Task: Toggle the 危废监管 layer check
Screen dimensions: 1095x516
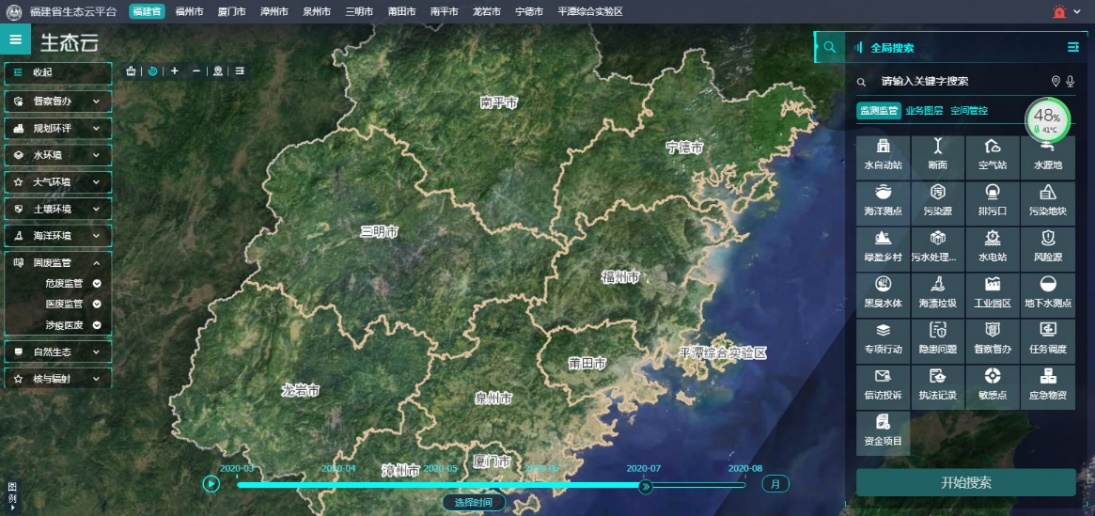Action: click(97, 283)
